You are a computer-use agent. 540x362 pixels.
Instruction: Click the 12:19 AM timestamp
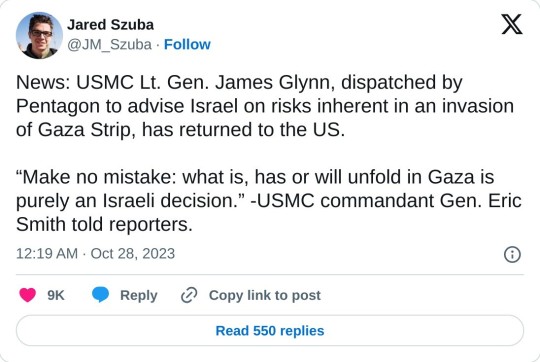[47, 254]
